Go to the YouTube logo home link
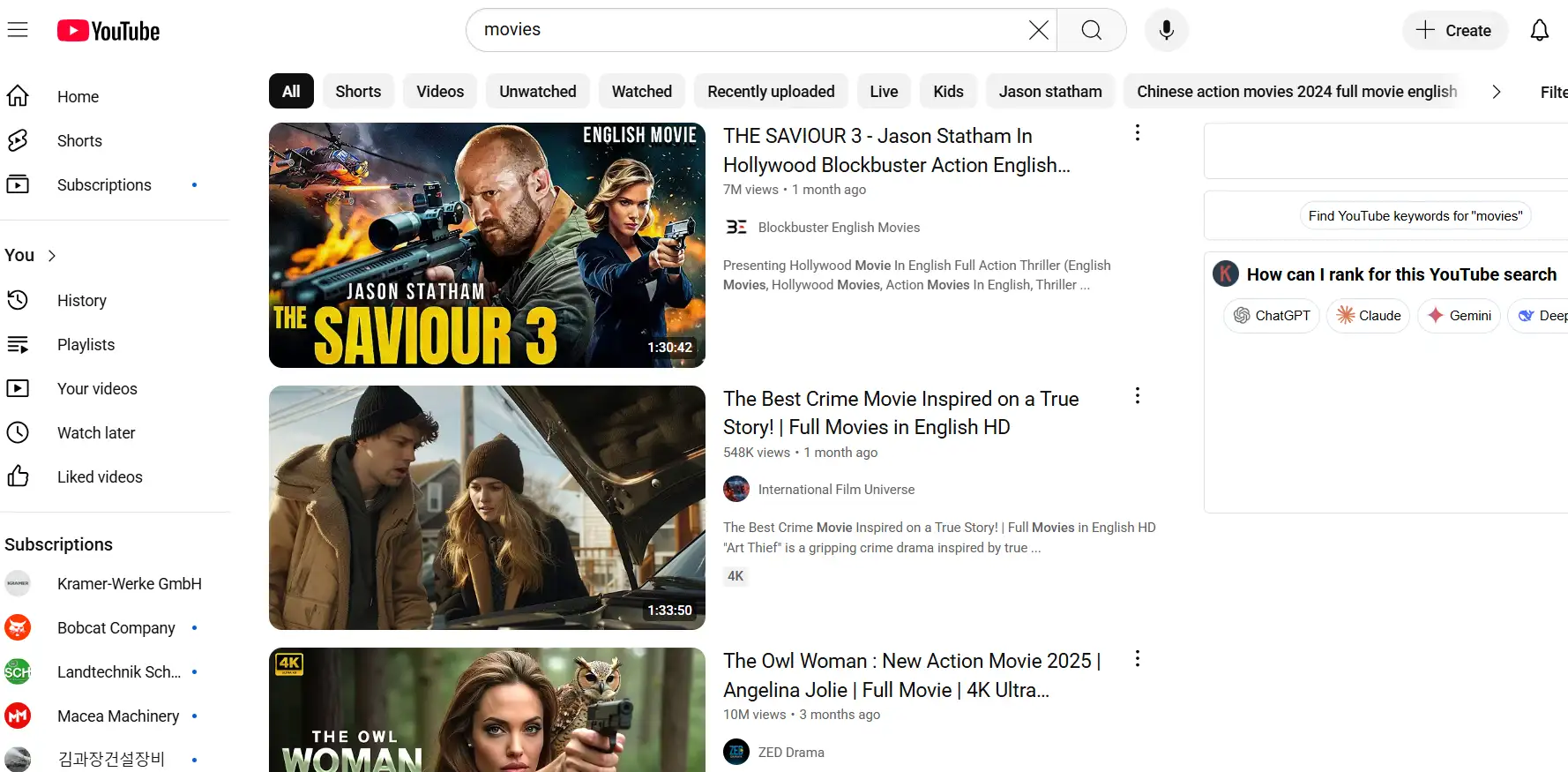This screenshot has height=772, width=1568. click(108, 31)
